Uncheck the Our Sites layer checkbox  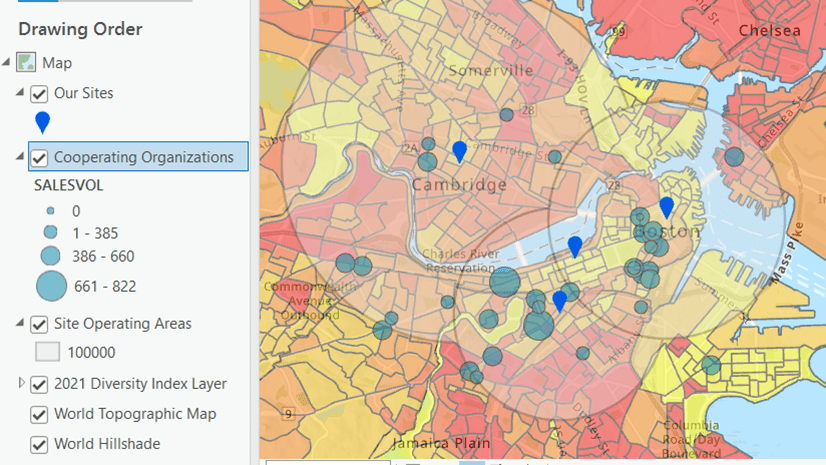pos(39,94)
